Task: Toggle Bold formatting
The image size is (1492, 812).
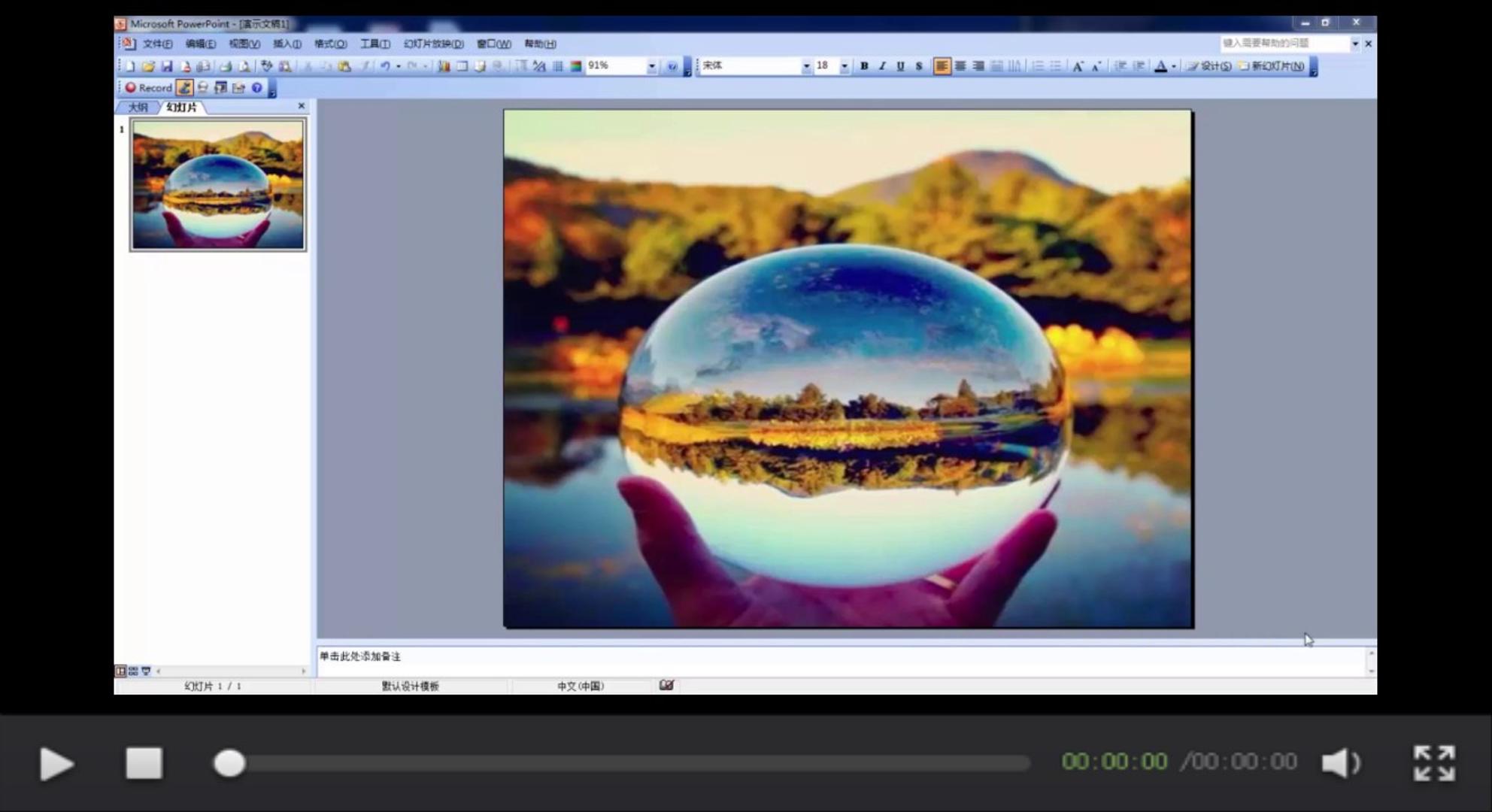Action: tap(864, 66)
